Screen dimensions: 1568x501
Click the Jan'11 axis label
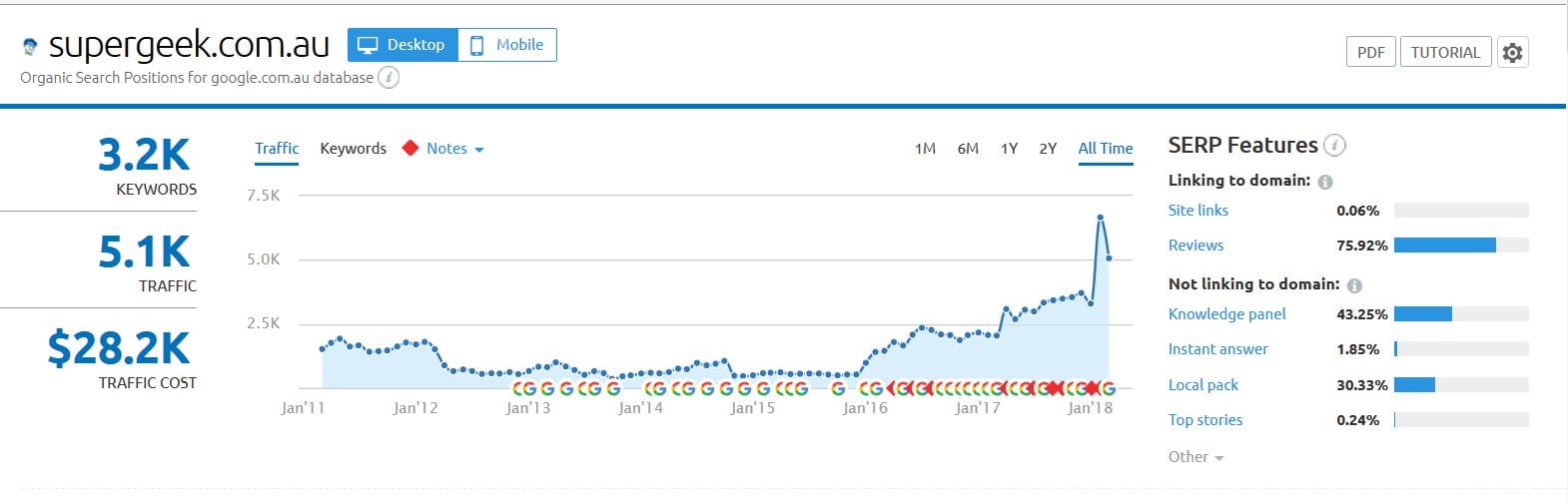click(303, 408)
